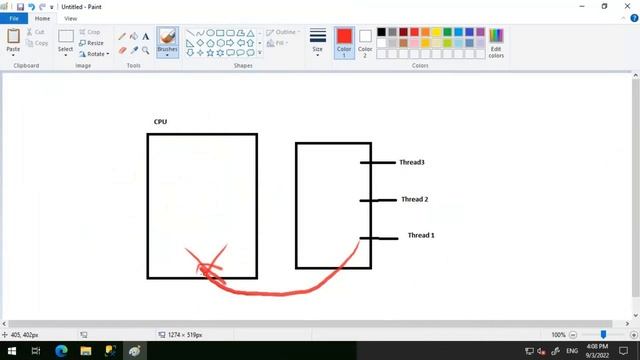Open the File menu
640x360 pixels.
coord(14,18)
